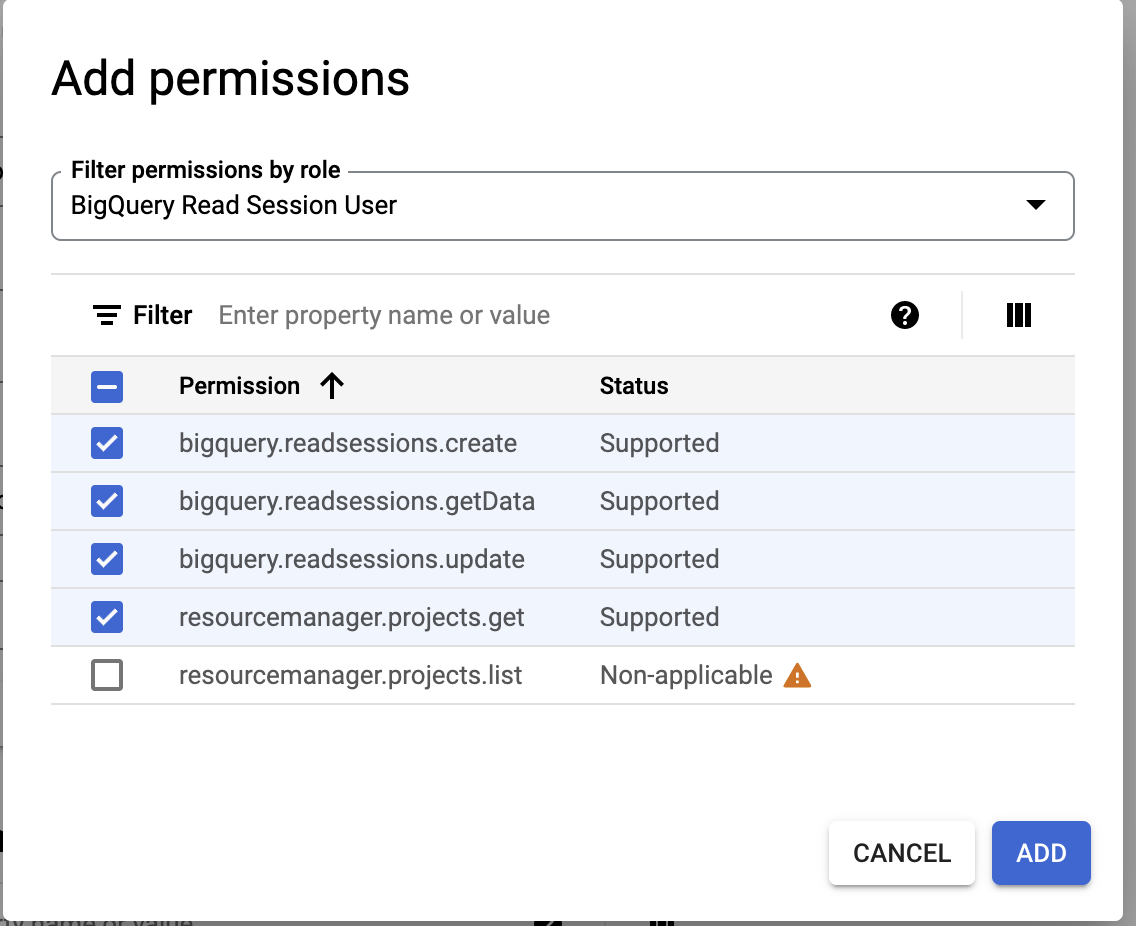Image resolution: width=1136 pixels, height=926 pixels.
Task: Select bigquery.readsessions.update text
Action: (x=351, y=559)
